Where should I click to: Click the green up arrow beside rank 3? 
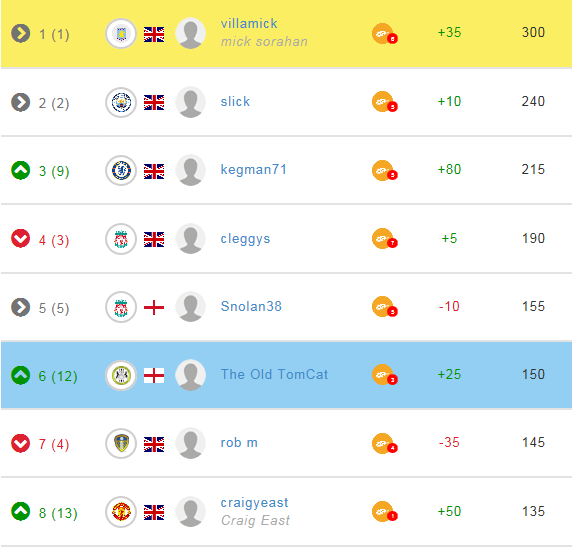(x=21, y=170)
